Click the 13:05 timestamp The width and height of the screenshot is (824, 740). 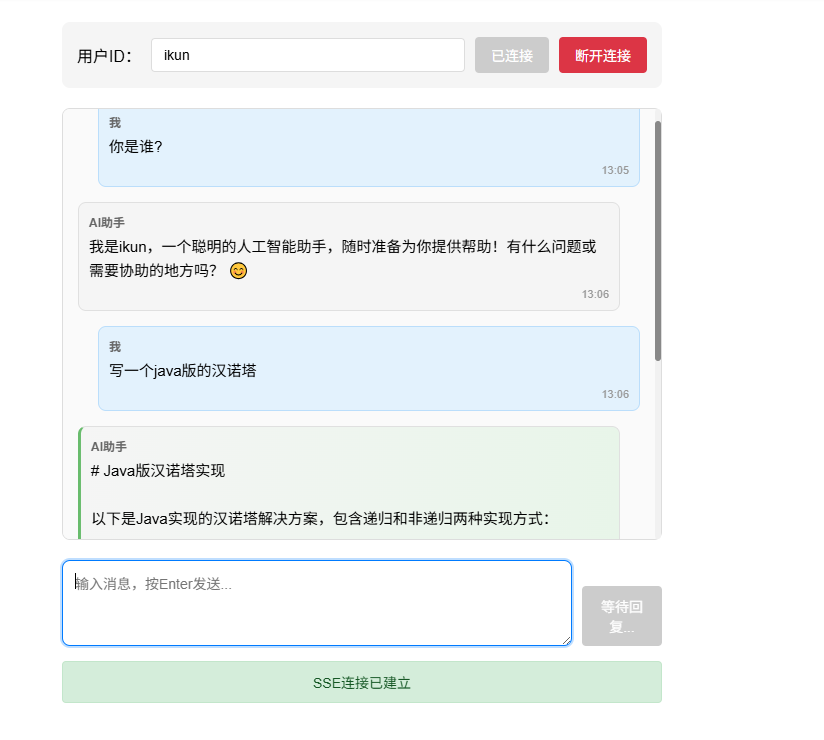tap(615, 170)
